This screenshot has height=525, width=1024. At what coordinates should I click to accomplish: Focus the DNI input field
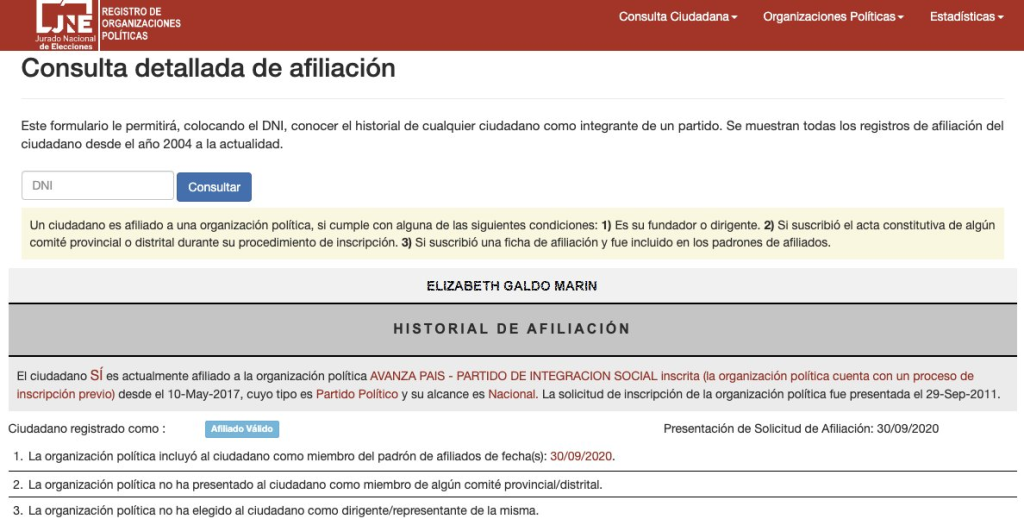coord(98,186)
